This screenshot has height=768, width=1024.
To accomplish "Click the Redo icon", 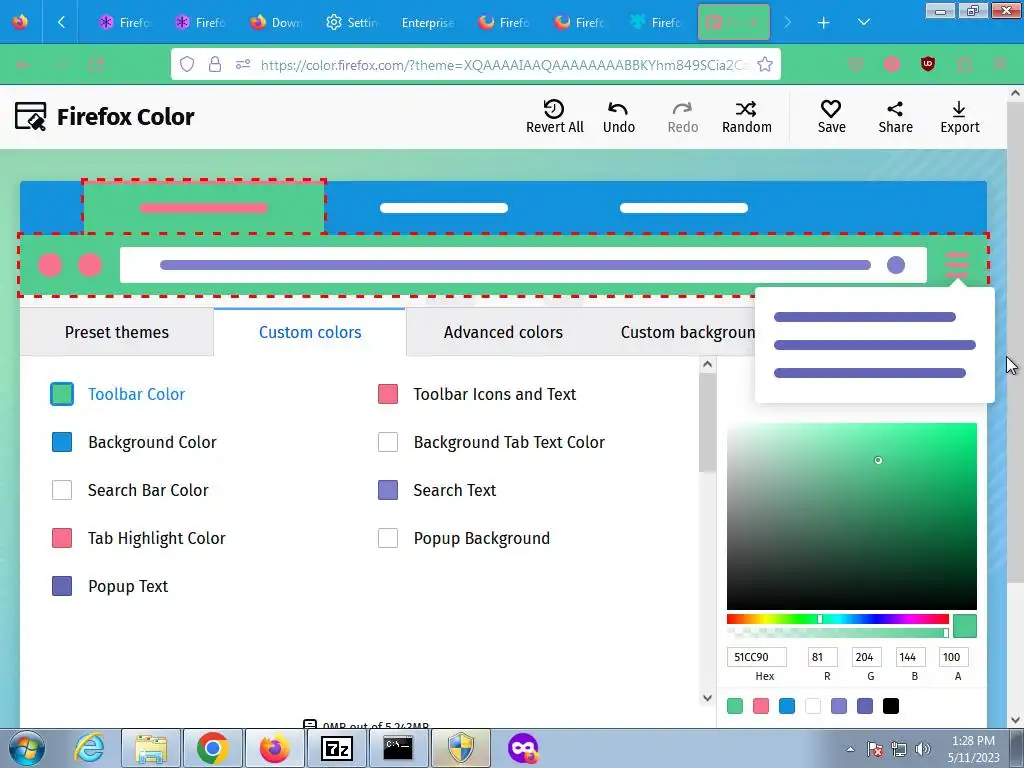I will [x=682, y=108].
